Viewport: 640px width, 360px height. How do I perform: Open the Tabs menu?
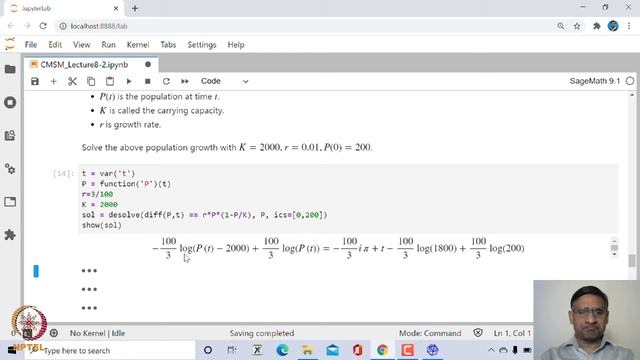pos(168,45)
